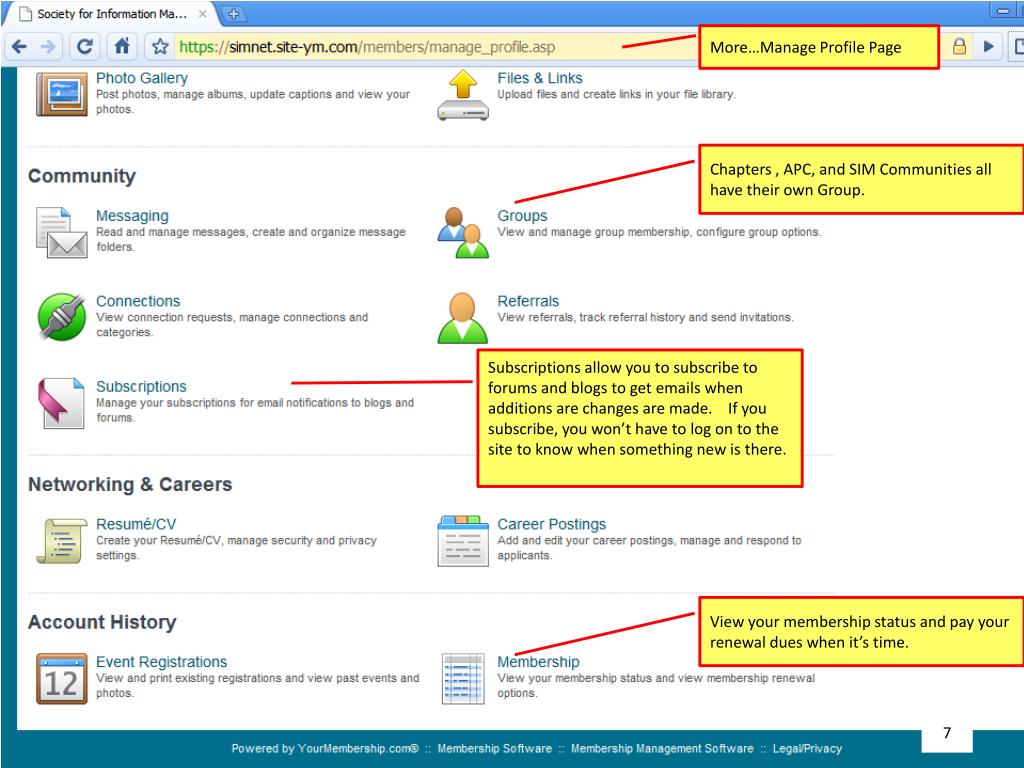
Task: Click the browser back arrow
Action: [20, 46]
